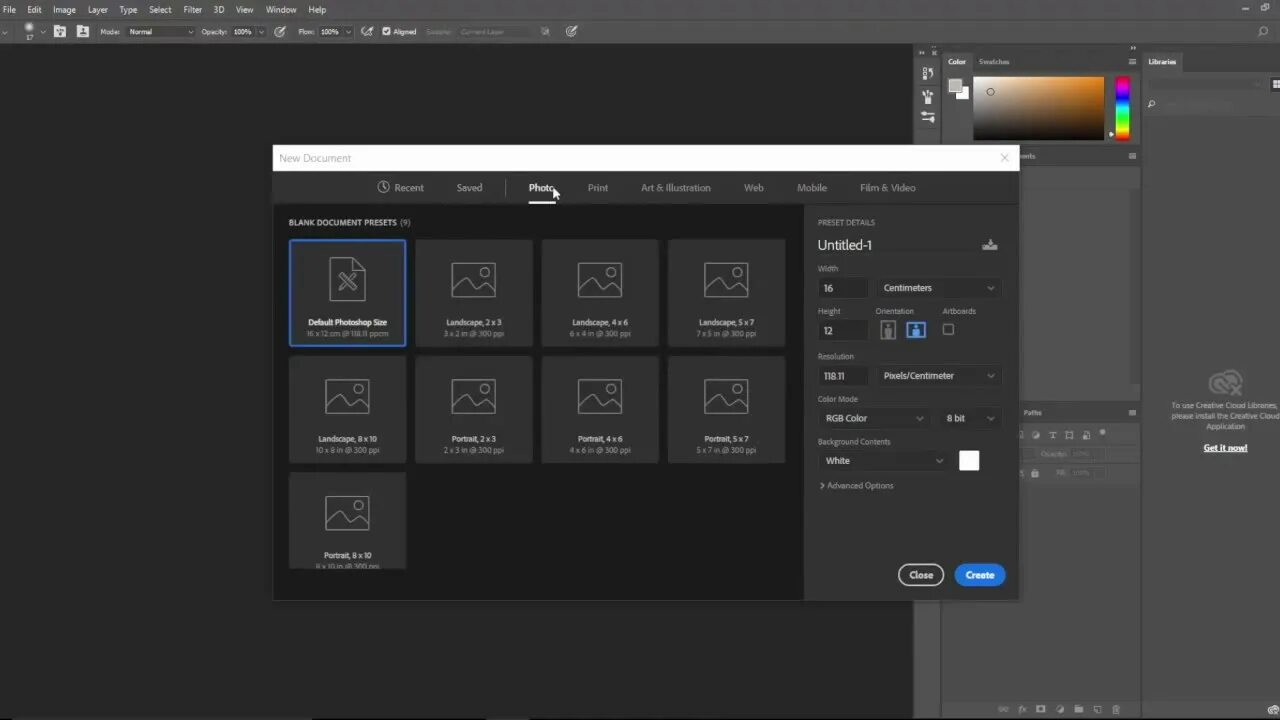Open the History panel icon
Image resolution: width=1280 pixels, height=720 pixels.
coord(928,73)
